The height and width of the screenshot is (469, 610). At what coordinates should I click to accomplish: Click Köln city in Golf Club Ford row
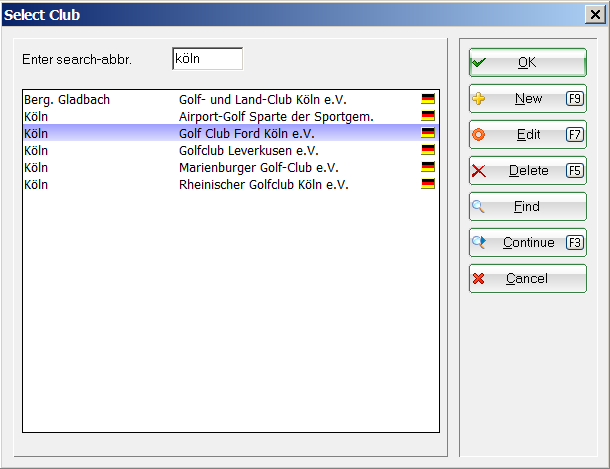pyautogui.click(x=36, y=133)
